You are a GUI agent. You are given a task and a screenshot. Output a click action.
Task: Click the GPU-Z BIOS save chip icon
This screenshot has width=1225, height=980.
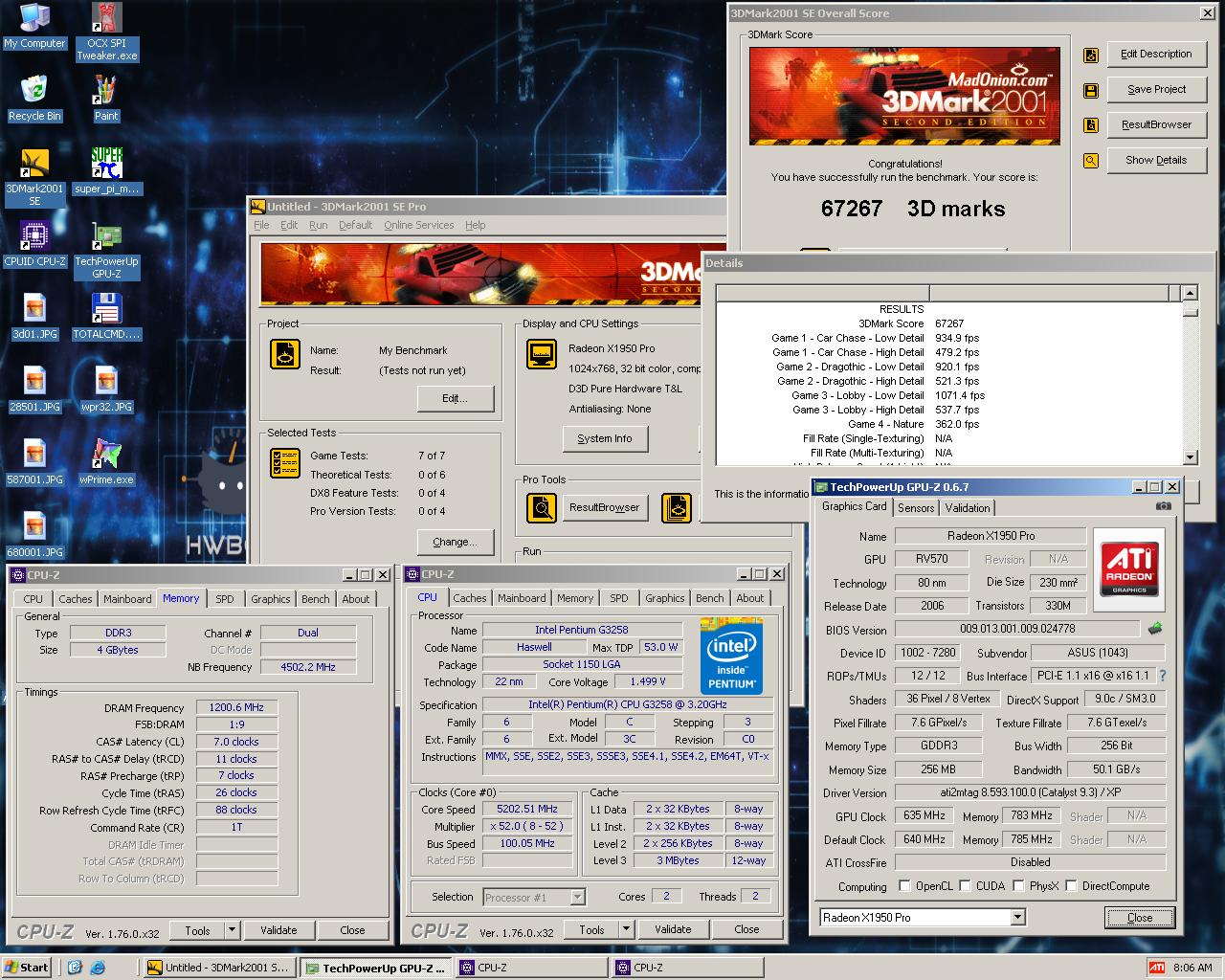point(1155,629)
